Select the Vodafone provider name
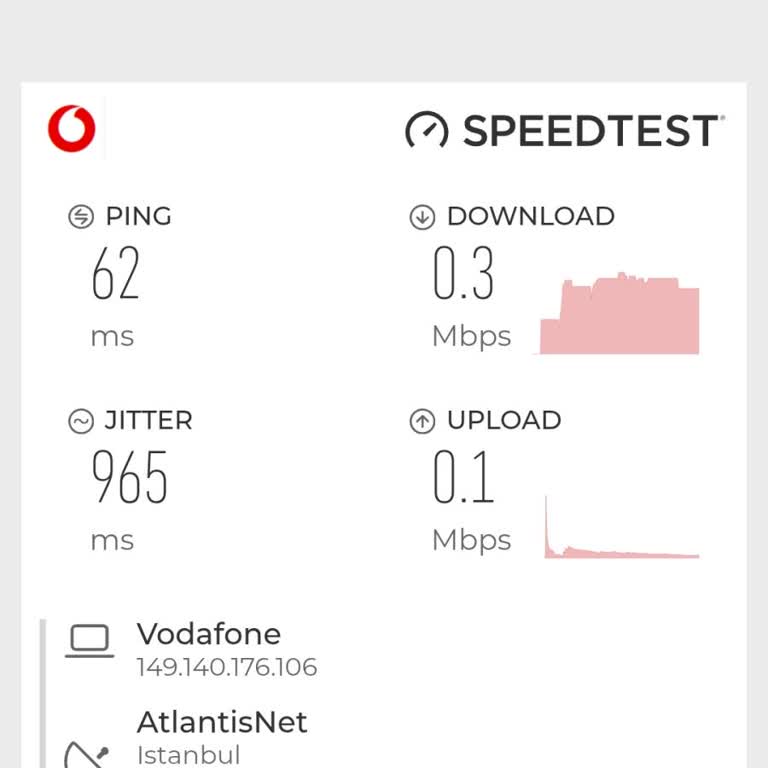This screenshot has width=768, height=768. coord(209,634)
